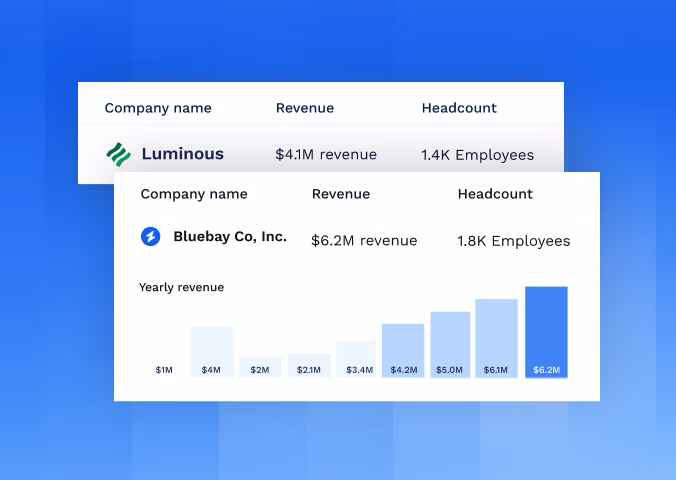Select the highlighted $6.2M revenue bar
This screenshot has height=480, width=676.
[546, 332]
